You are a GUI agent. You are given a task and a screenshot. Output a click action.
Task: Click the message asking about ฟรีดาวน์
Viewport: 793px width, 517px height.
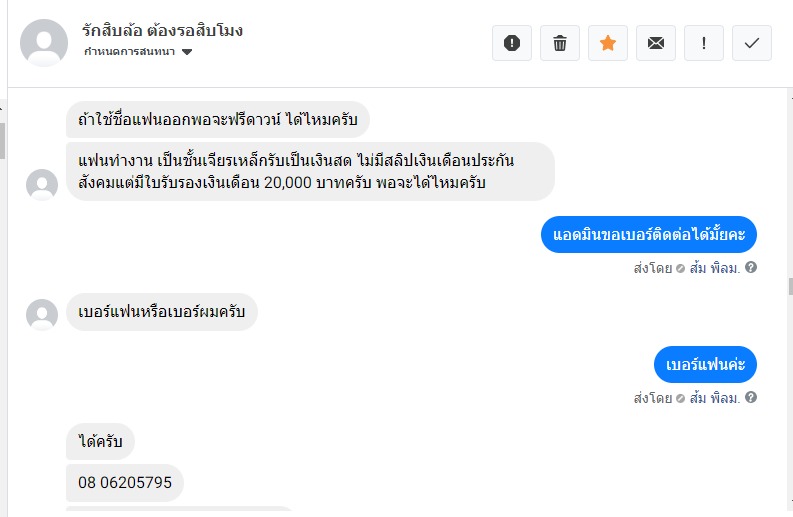pyautogui.click(x=218, y=121)
